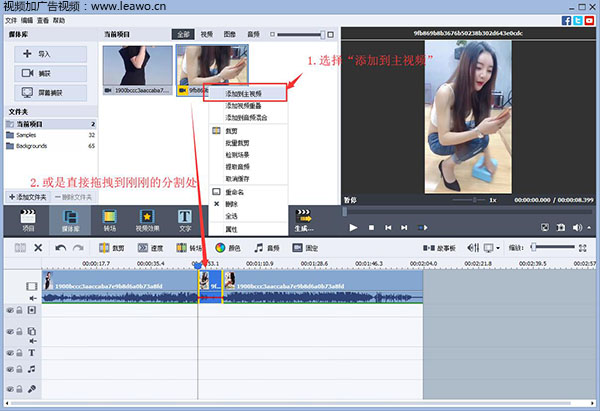Viewport: 600px width, 411px height.
Task: Toggle eye on the music note track
Action: click(x=10, y=369)
